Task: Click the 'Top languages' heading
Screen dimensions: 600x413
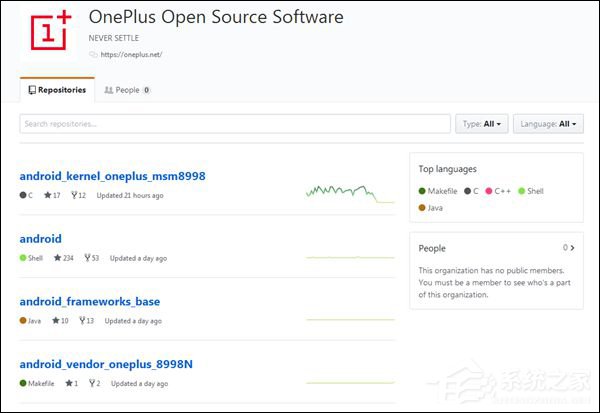Action: pyautogui.click(x=448, y=169)
